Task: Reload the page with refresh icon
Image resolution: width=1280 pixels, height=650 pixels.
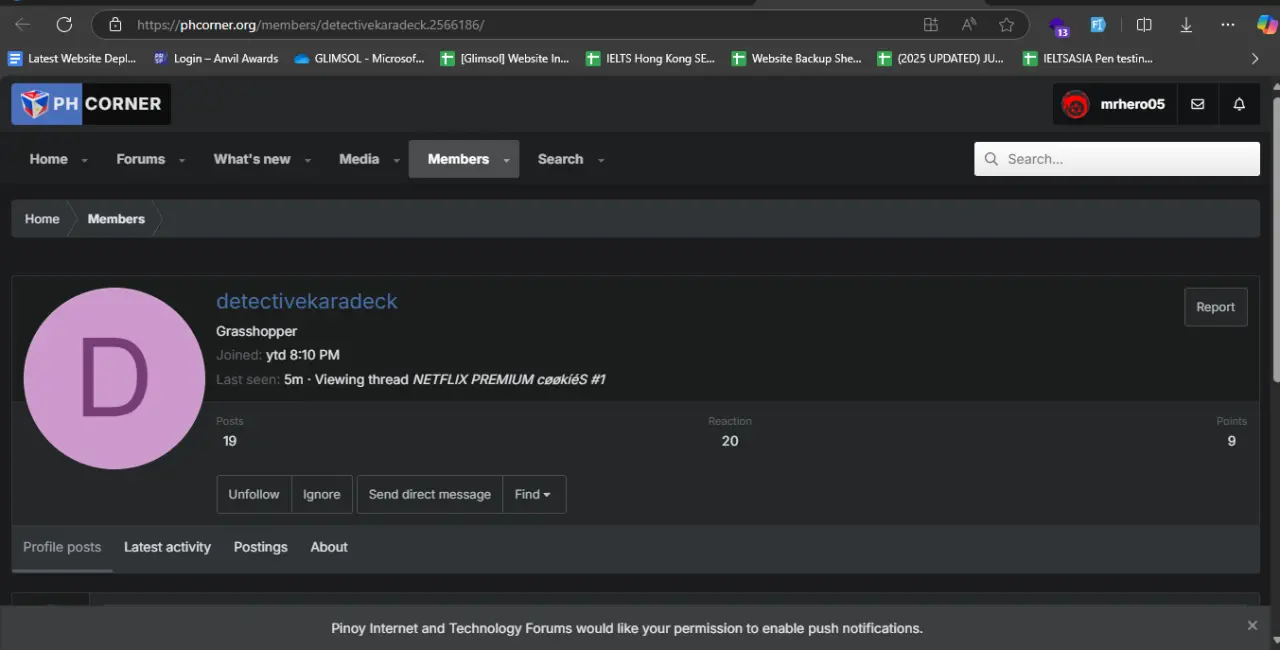Action: (x=64, y=25)
